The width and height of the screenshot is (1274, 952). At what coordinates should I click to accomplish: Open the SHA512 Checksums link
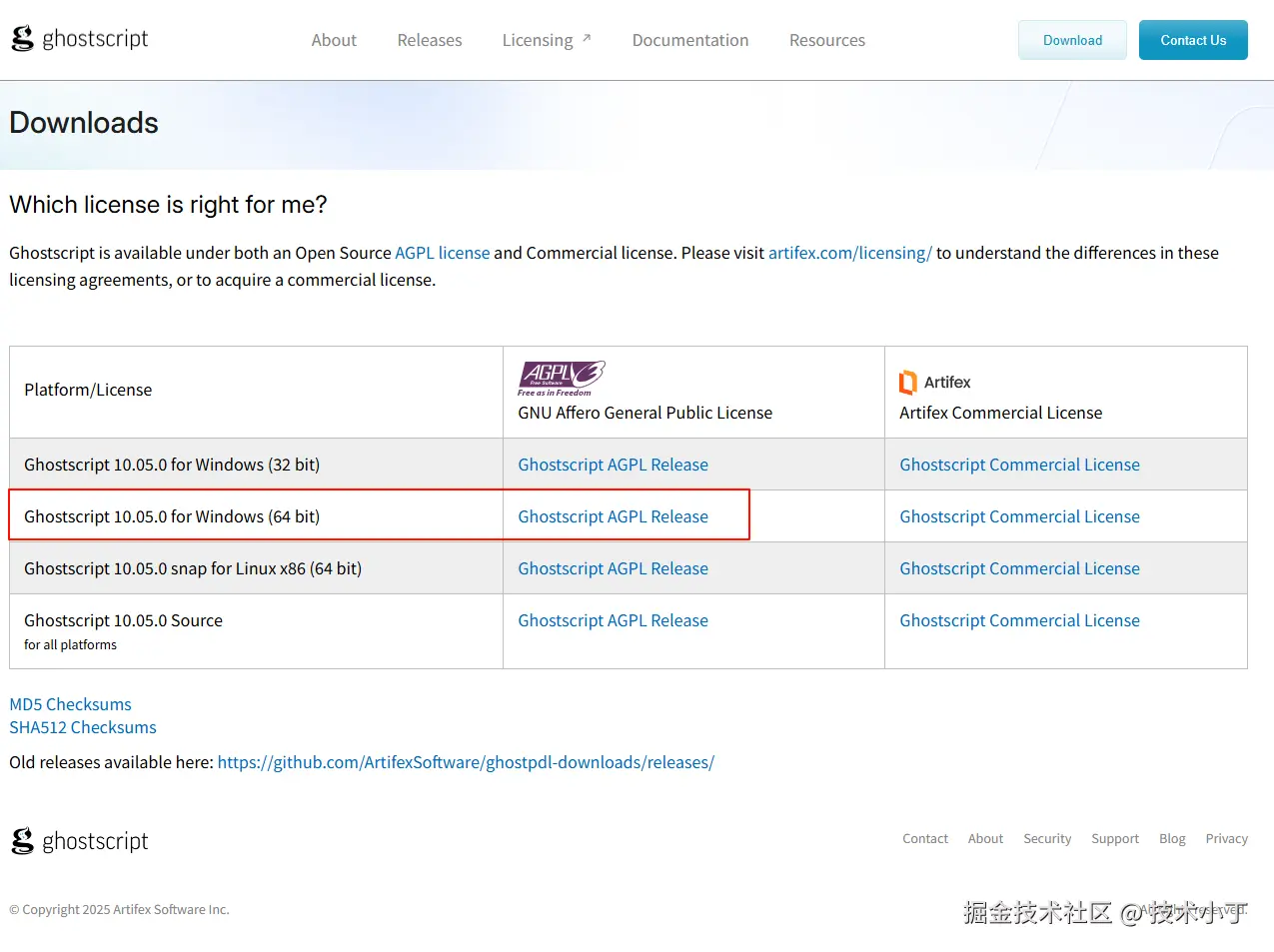(x=83, y=727)
